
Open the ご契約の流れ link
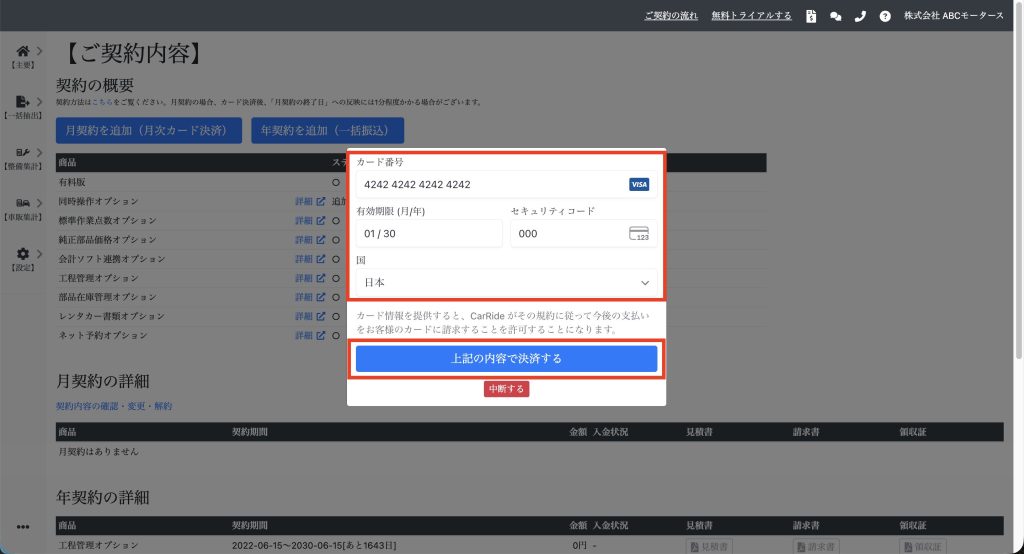(x=671, y=16)
